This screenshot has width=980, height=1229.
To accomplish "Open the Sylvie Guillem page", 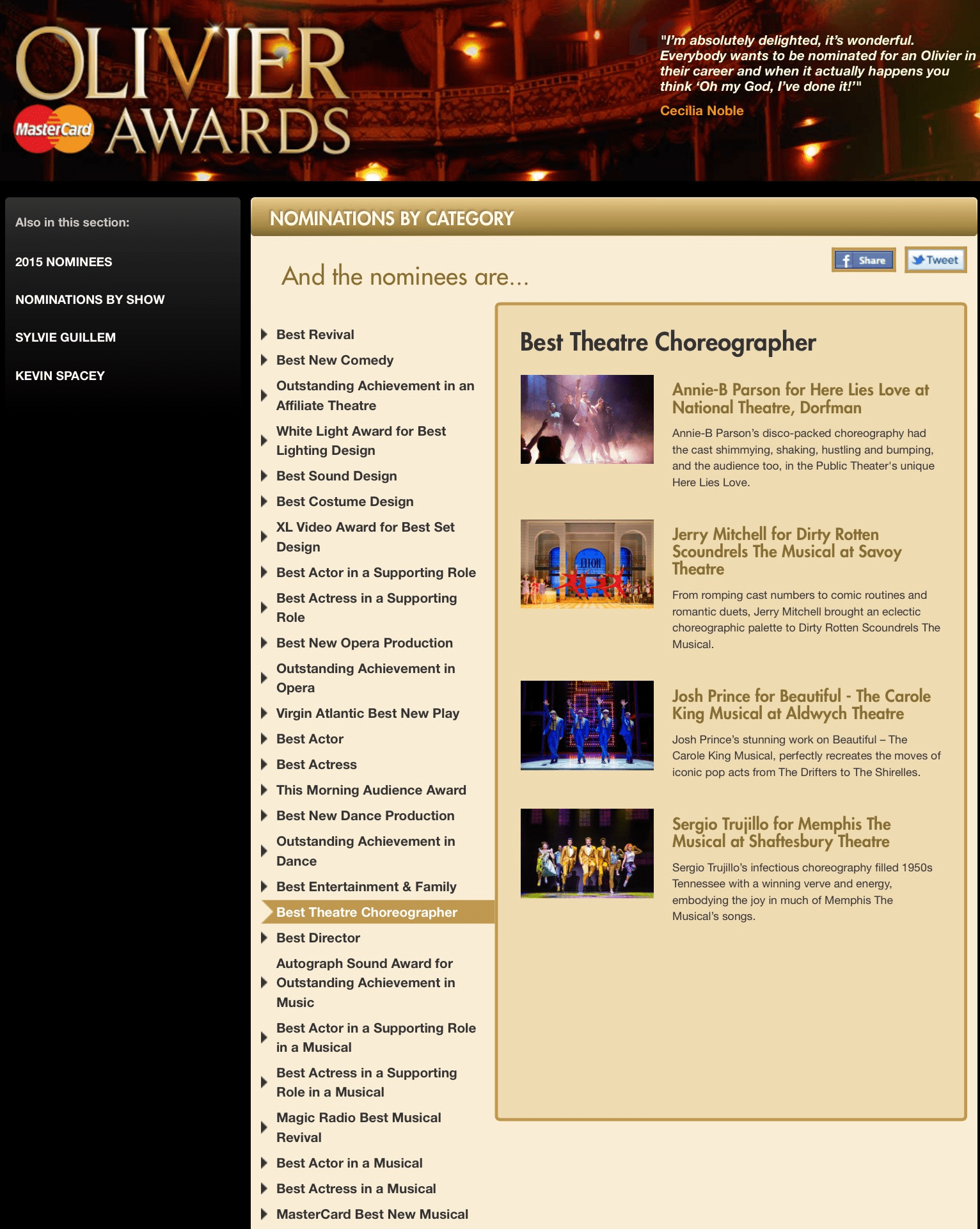I will coord(65,337).
